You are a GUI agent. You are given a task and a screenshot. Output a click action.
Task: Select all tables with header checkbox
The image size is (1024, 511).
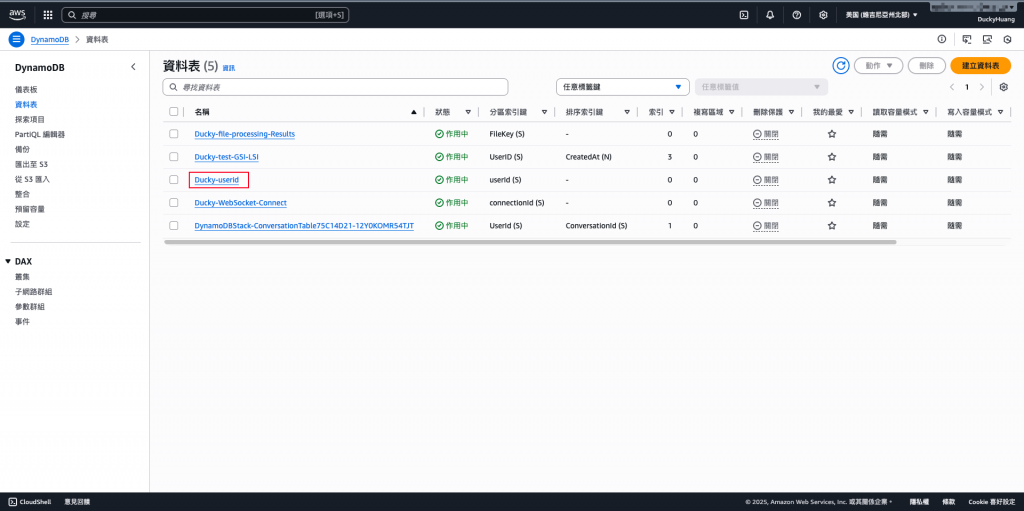click(174, 112)
